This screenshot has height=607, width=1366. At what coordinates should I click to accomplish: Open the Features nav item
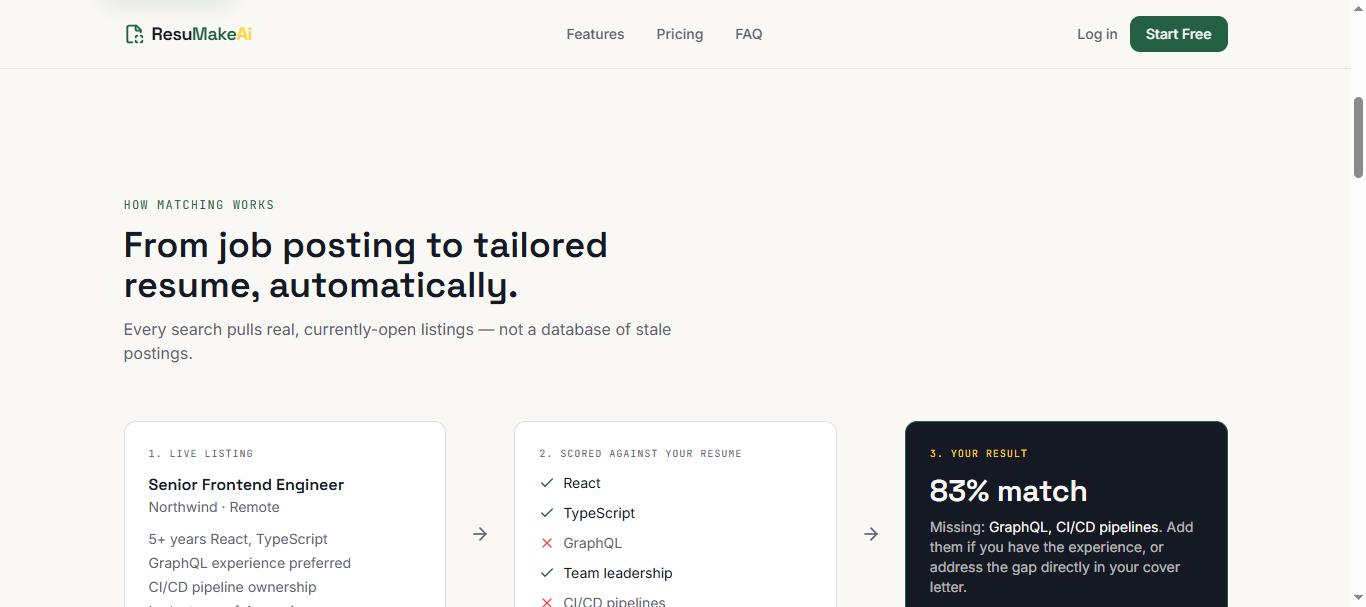click(595, 34)
